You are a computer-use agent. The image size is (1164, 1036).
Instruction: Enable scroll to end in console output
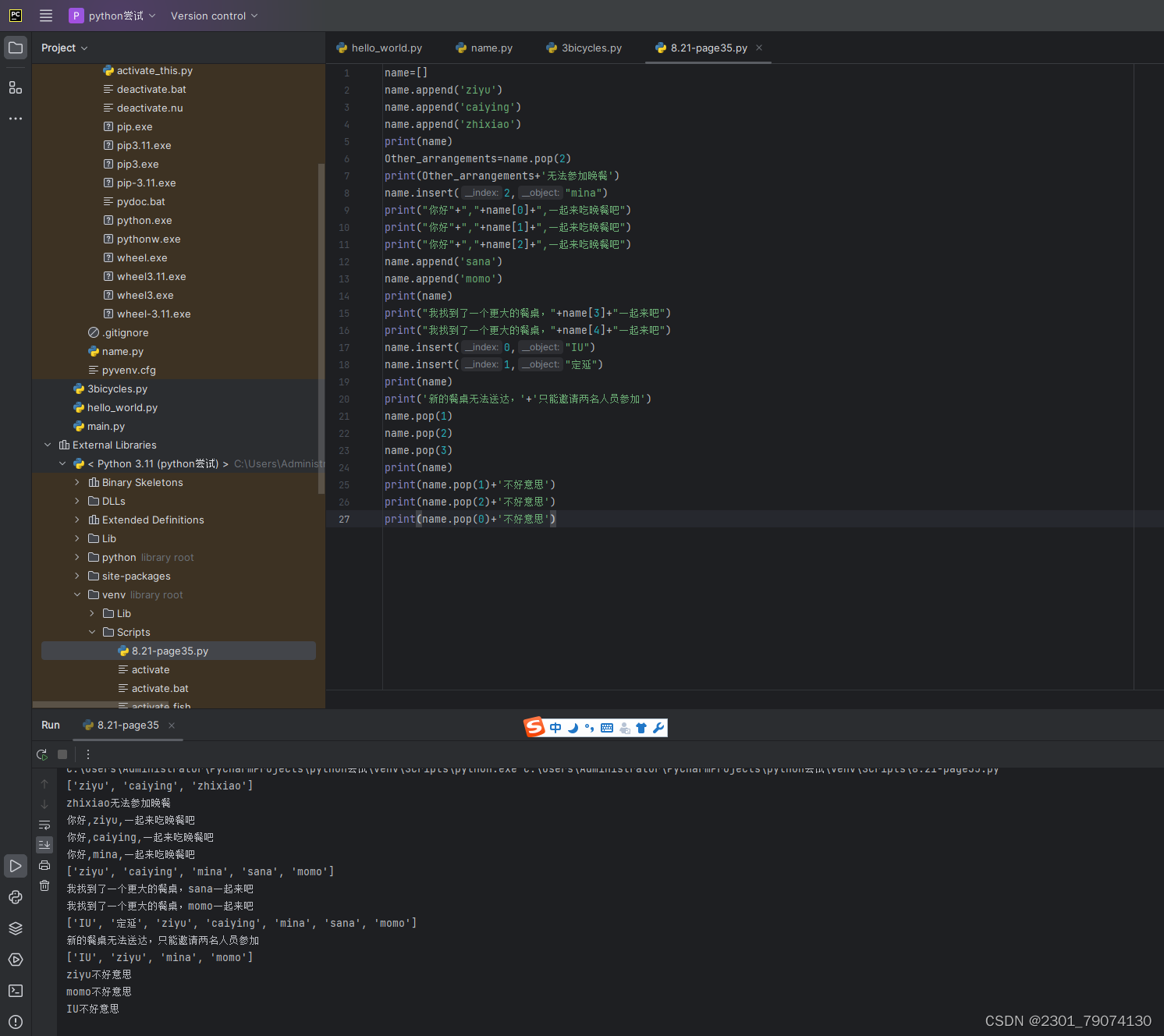tap(44, 844)
